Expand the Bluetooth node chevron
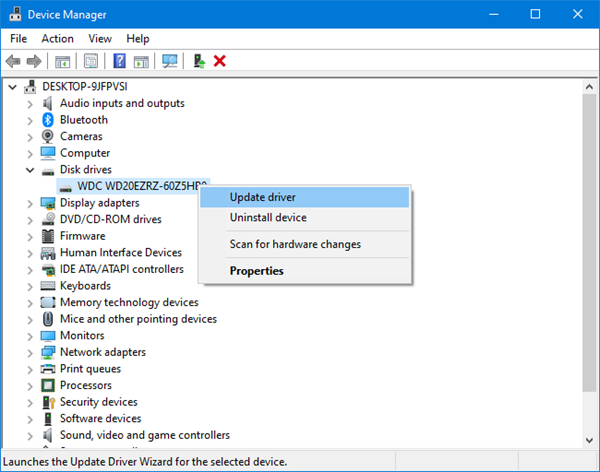This screenshot has width=600, height=472. coord(30,121)
